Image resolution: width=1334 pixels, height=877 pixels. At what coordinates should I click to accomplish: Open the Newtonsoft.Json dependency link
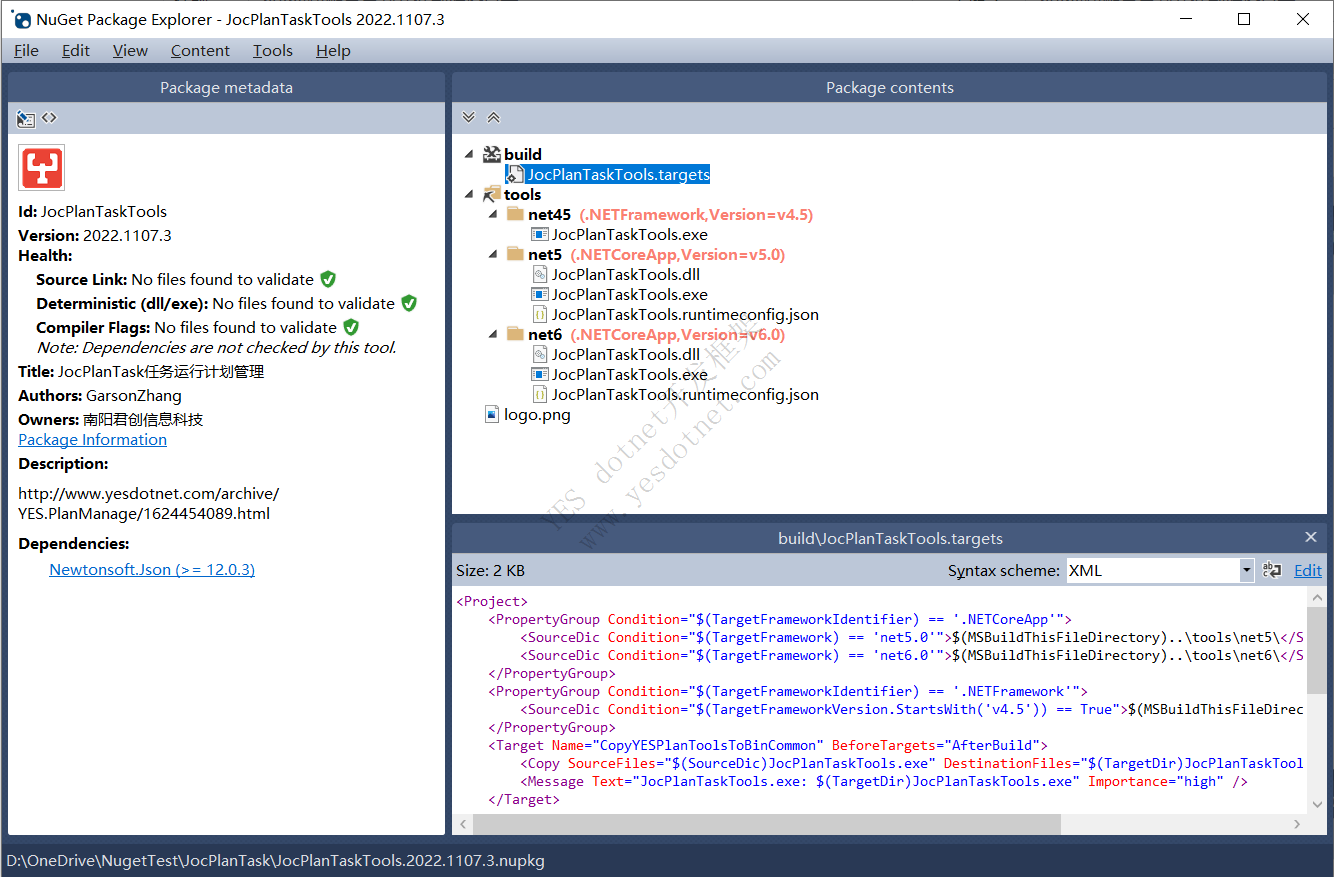point(152,570)
